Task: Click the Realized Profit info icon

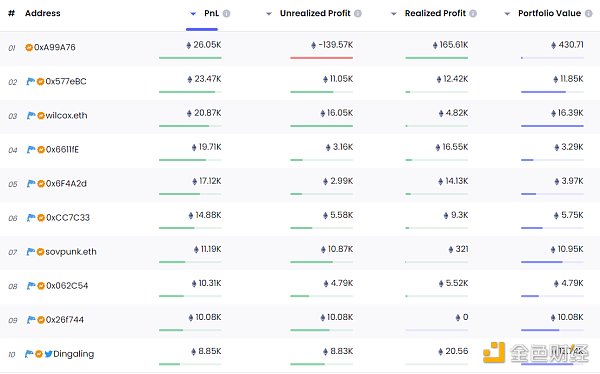Action: click(473, 13)
